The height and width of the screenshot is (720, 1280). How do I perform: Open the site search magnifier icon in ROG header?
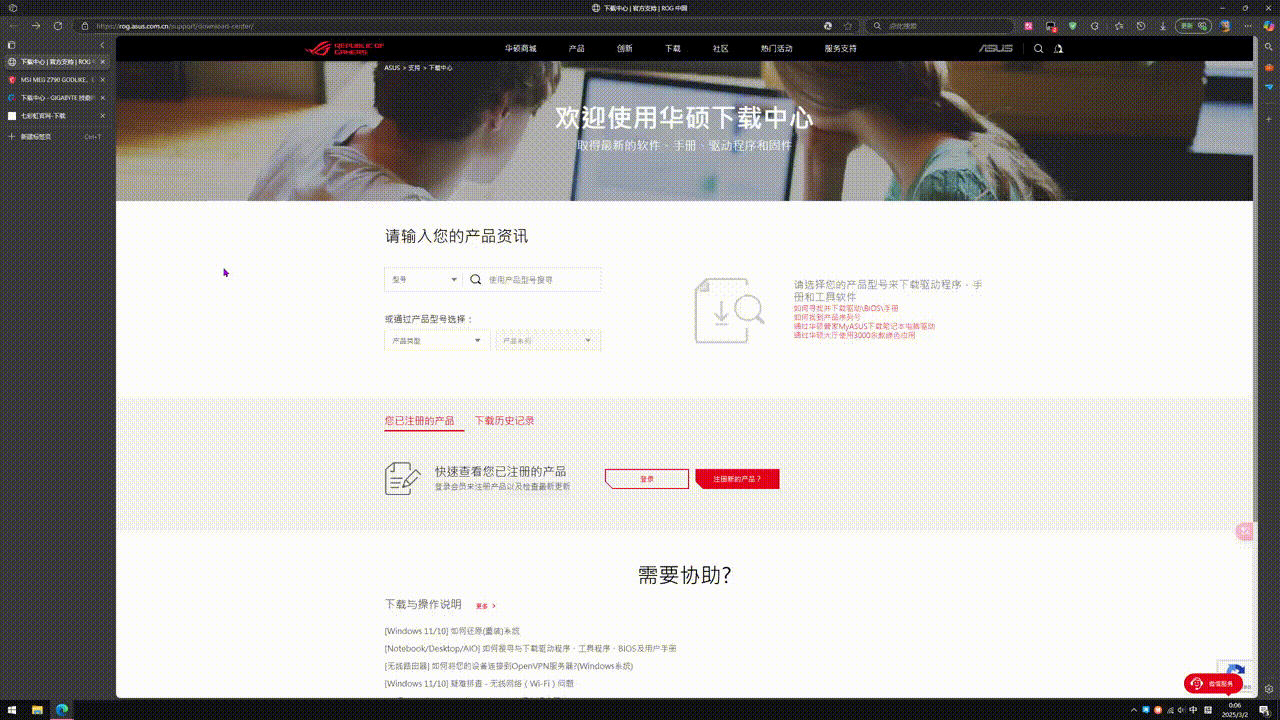(x=1038, y=48)
